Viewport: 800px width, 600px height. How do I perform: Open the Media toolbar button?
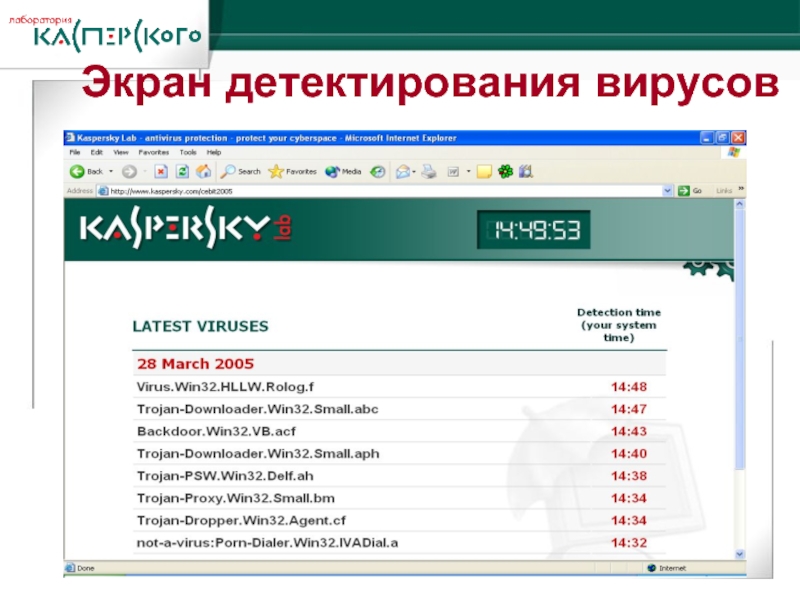coord(343,172)
